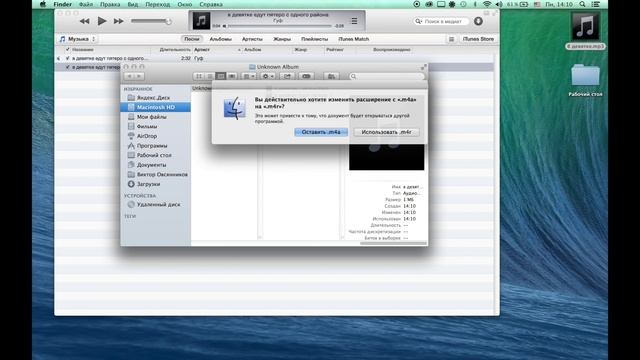Click the iTunes library search field
This screenshot has height=360, width=640.
click(441, 21)
